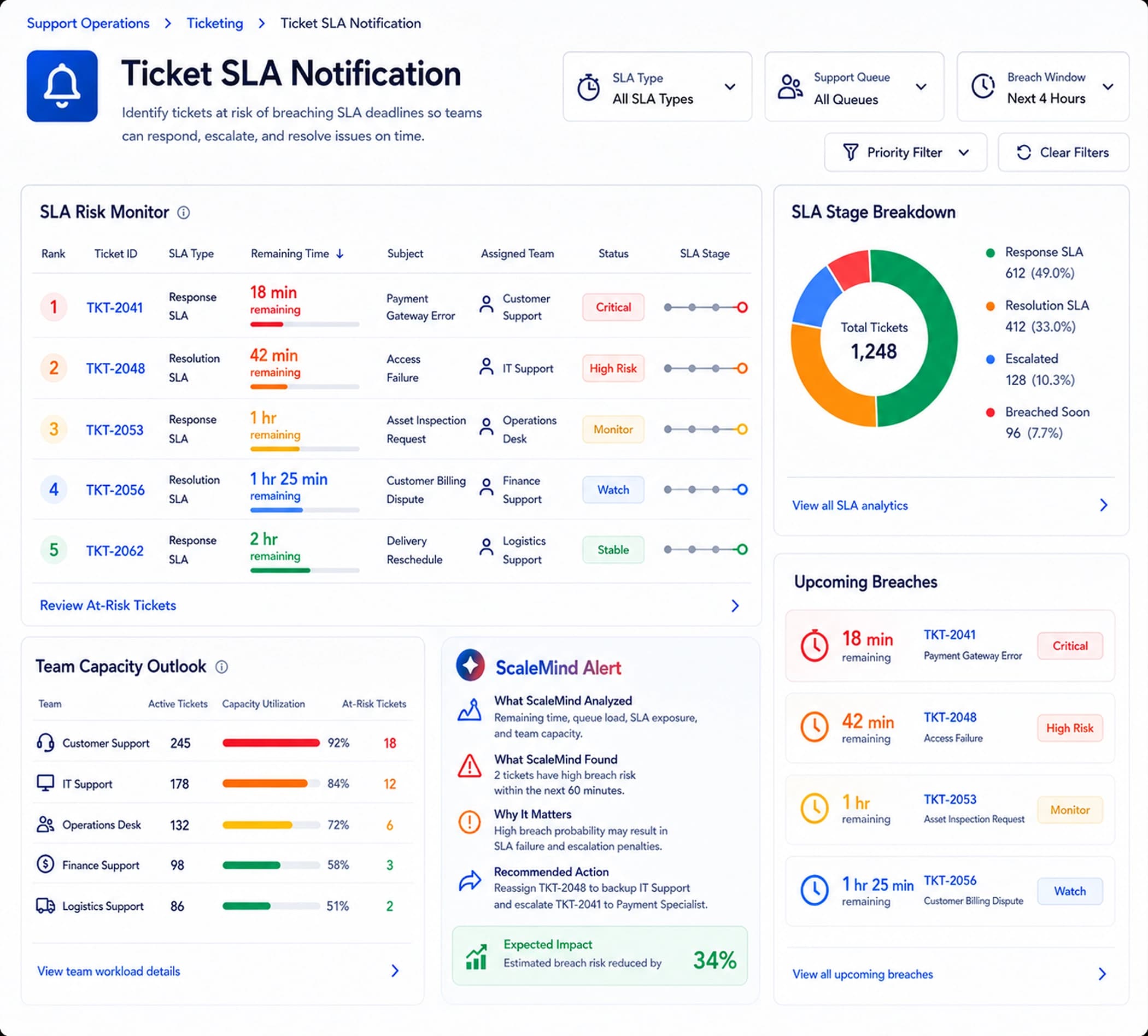The height and width of the screenshot is (1036, 1148).
Task: Click the clock icon in Breach Window filter
Action: [x=983, y=86]
